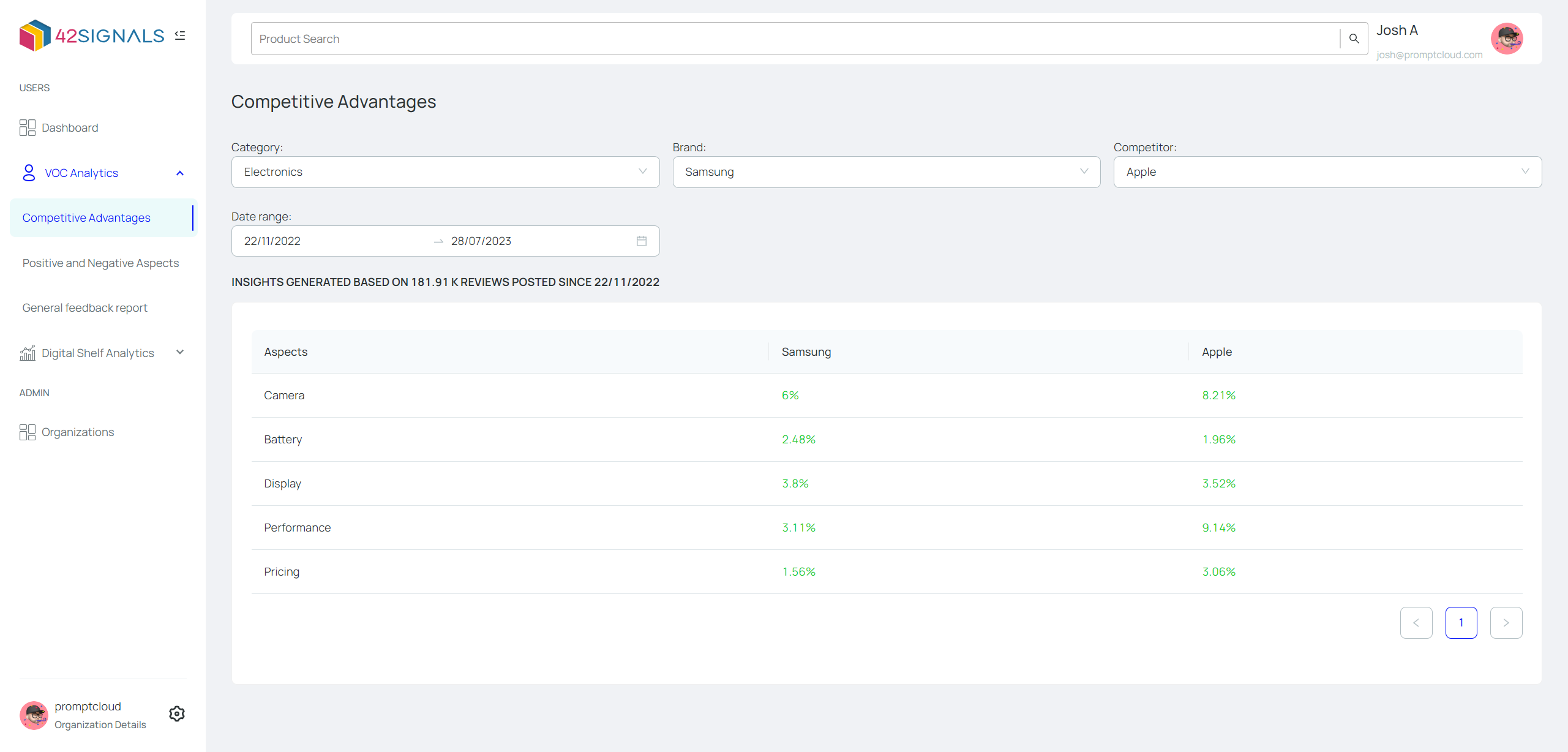
Task: Click the search magnifier icon
Action: [1354, 38]
